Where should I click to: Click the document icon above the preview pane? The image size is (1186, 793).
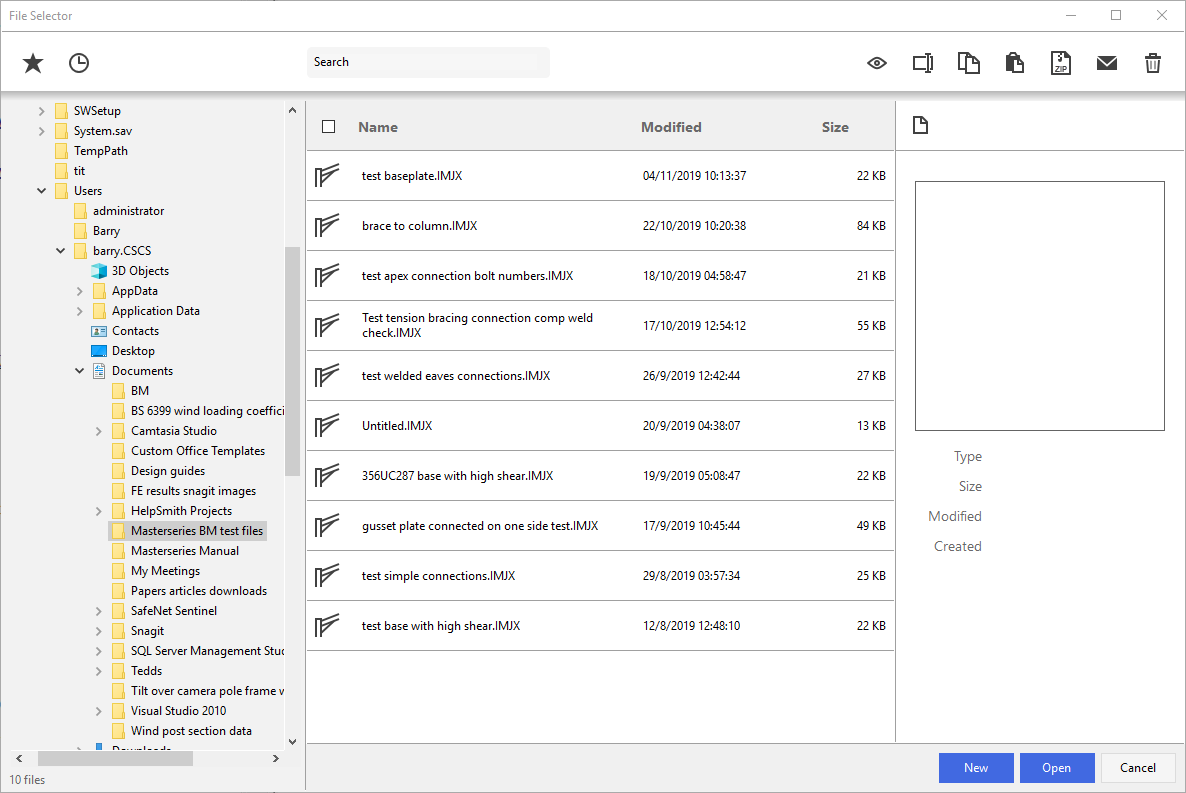tap(919, 124)
